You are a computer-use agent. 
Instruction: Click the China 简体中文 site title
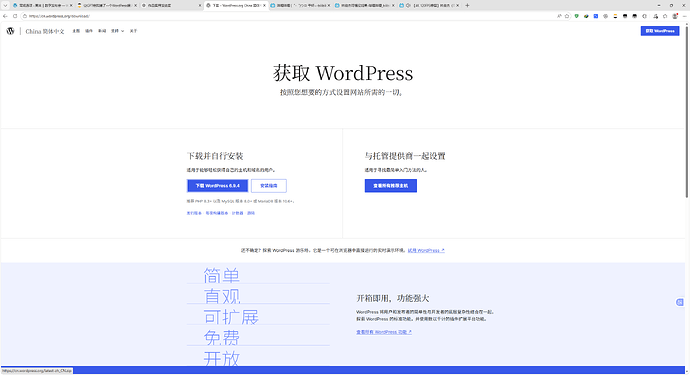pyautogui.click(x=45, y=31)
